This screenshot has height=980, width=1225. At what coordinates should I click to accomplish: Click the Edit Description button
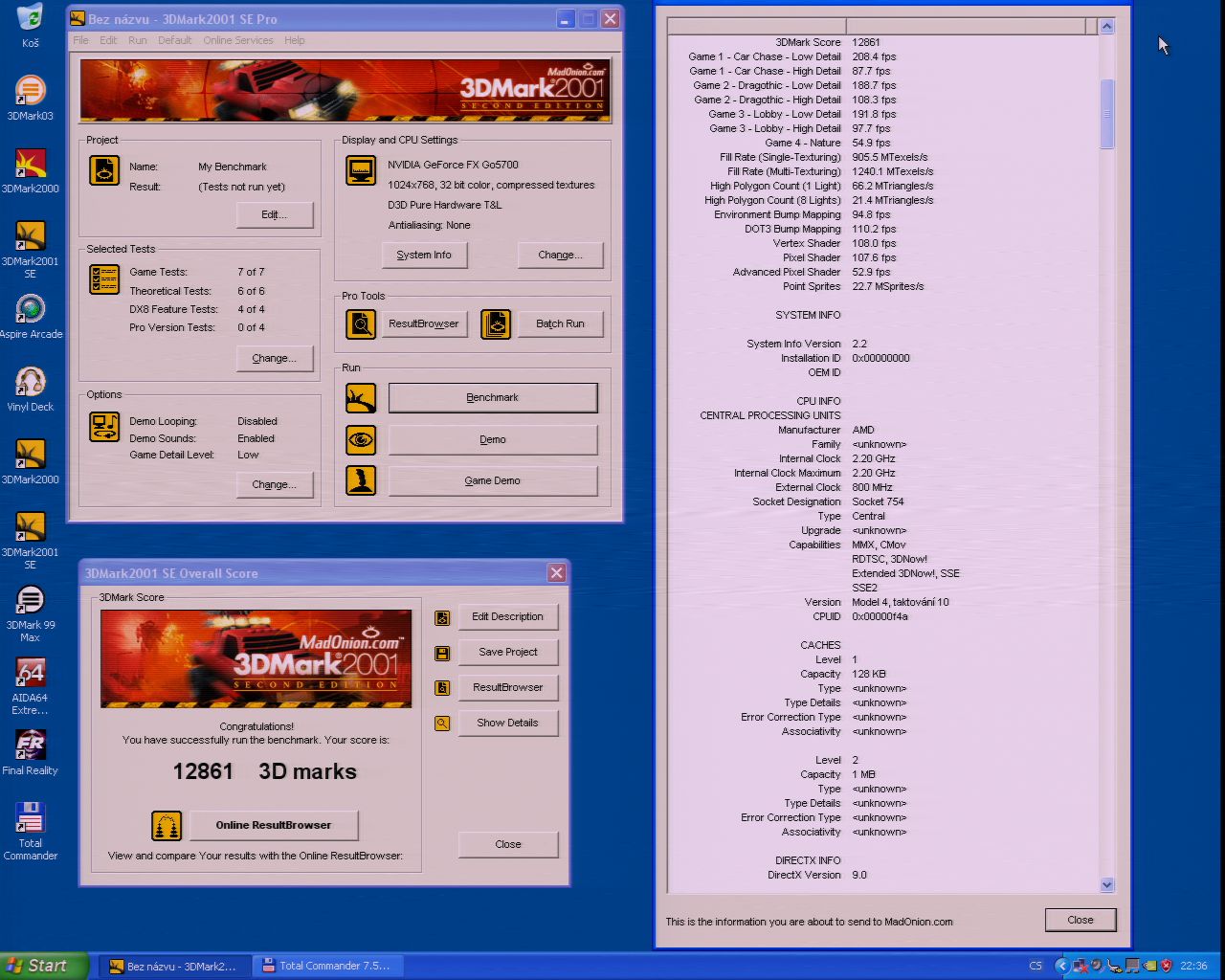[508, 616]
